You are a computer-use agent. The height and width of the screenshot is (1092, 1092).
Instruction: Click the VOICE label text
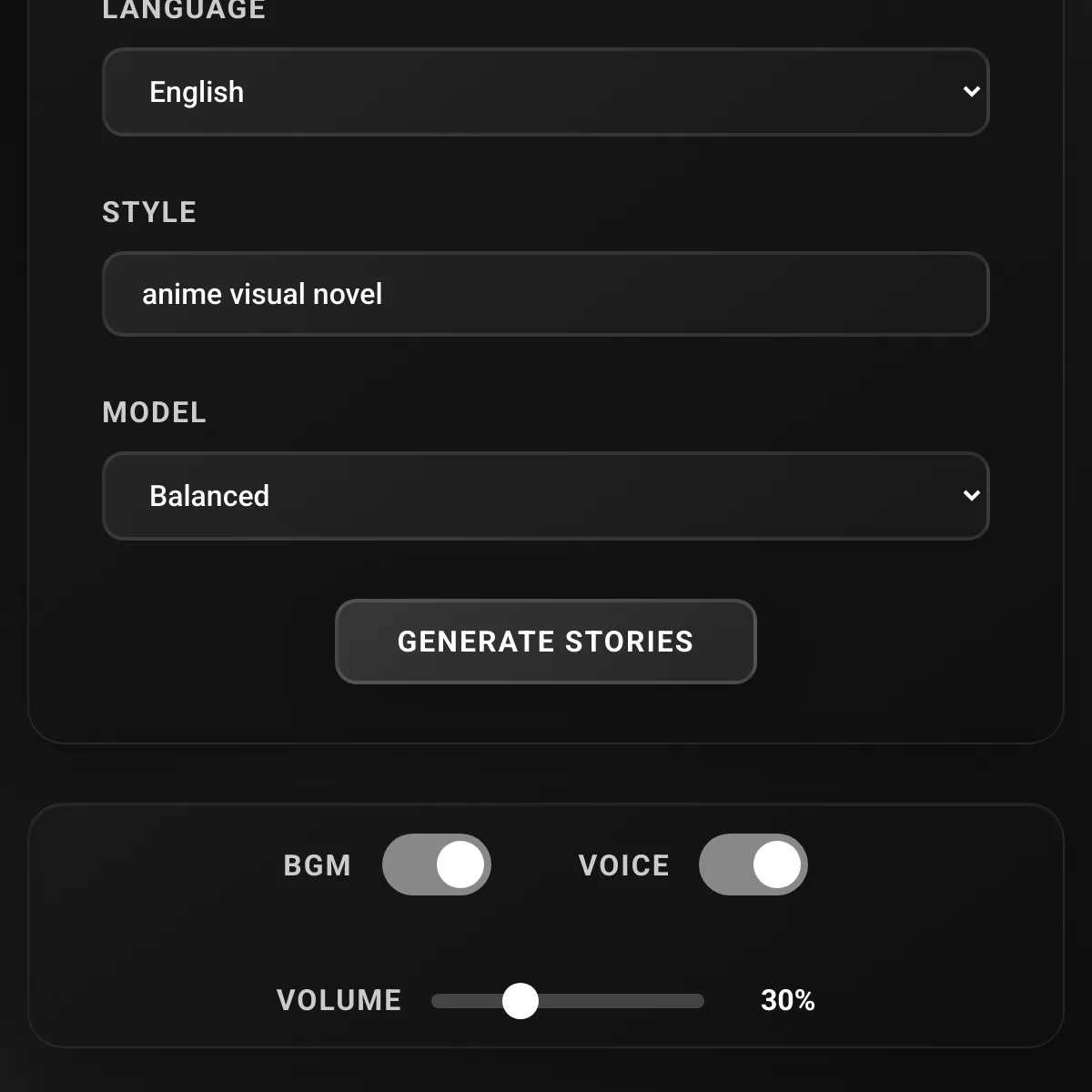pos(624,865)
